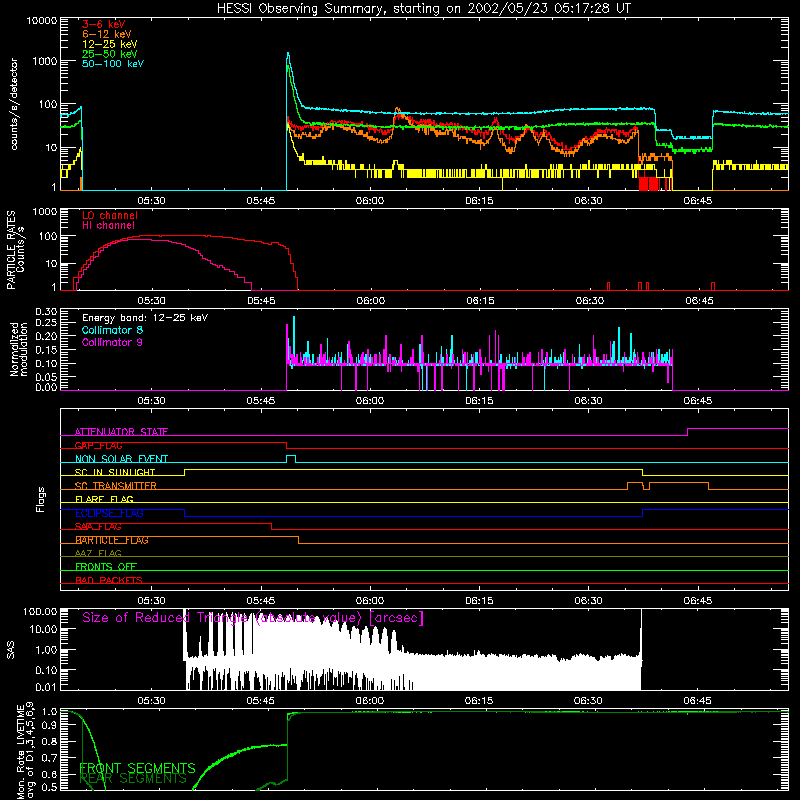The height and width of the screenshot is (800, 800).
Task: Select the red 3-6 keV legend label
Action: pos(104,24)
